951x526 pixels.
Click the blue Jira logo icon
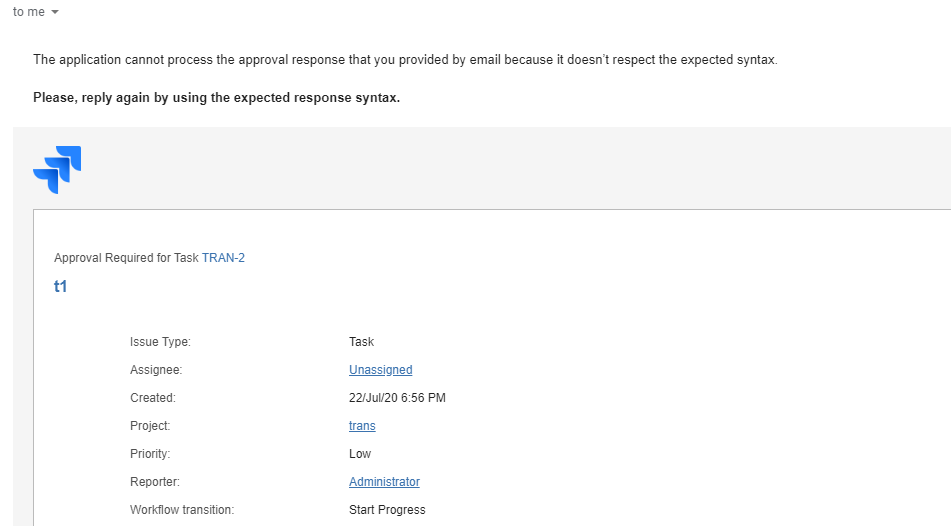click(57, 169)
